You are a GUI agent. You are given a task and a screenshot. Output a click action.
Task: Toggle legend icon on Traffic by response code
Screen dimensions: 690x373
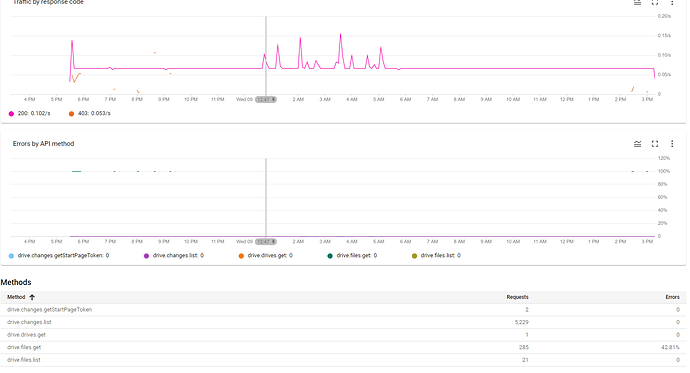(637, 2)
